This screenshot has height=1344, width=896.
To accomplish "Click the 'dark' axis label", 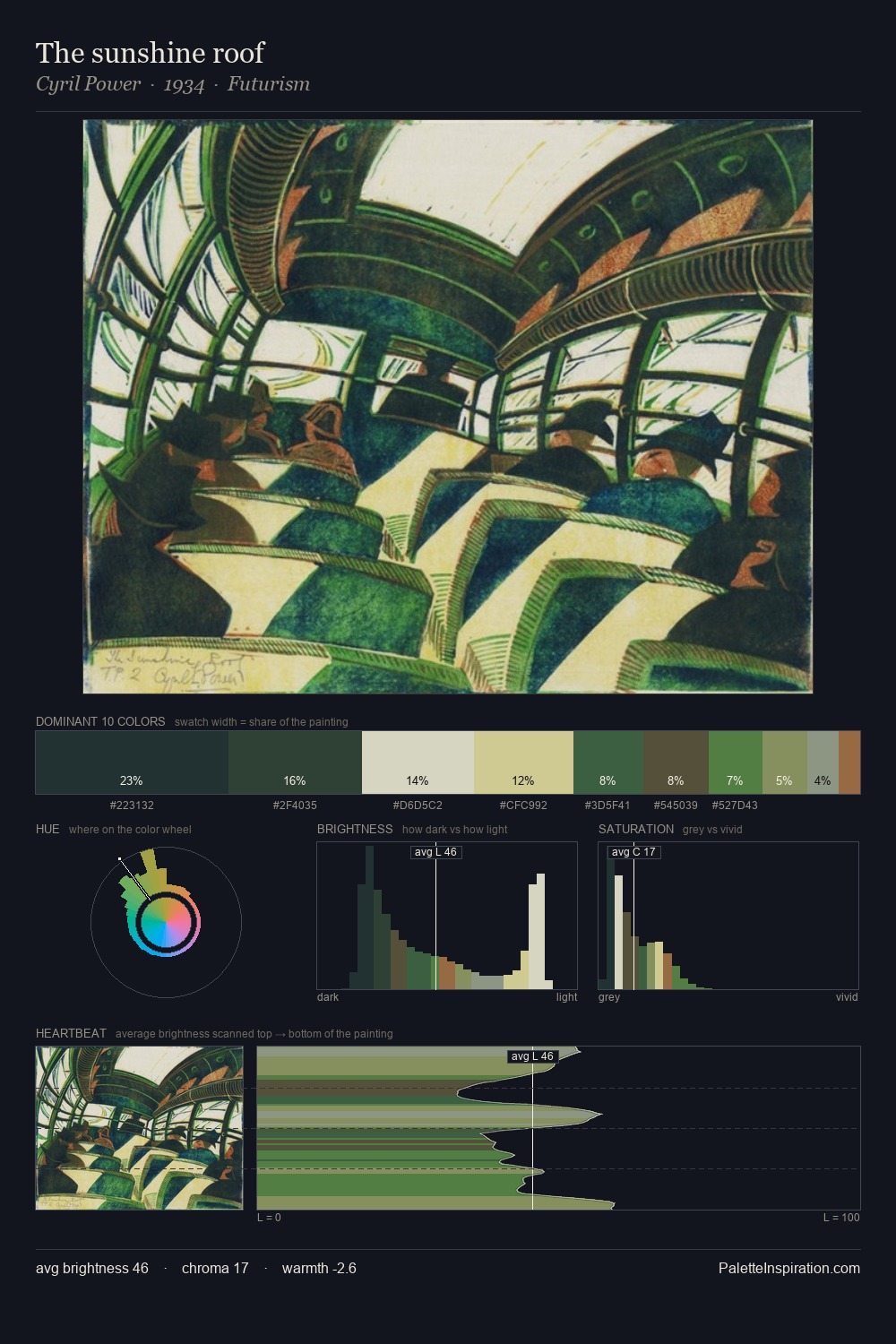I will click(x=328, y=997).
